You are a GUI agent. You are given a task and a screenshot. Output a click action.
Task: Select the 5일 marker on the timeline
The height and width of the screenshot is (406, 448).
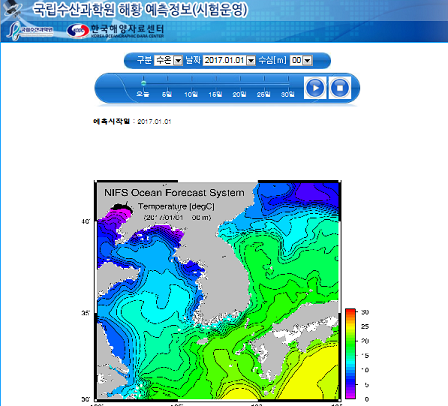point(167,94)
